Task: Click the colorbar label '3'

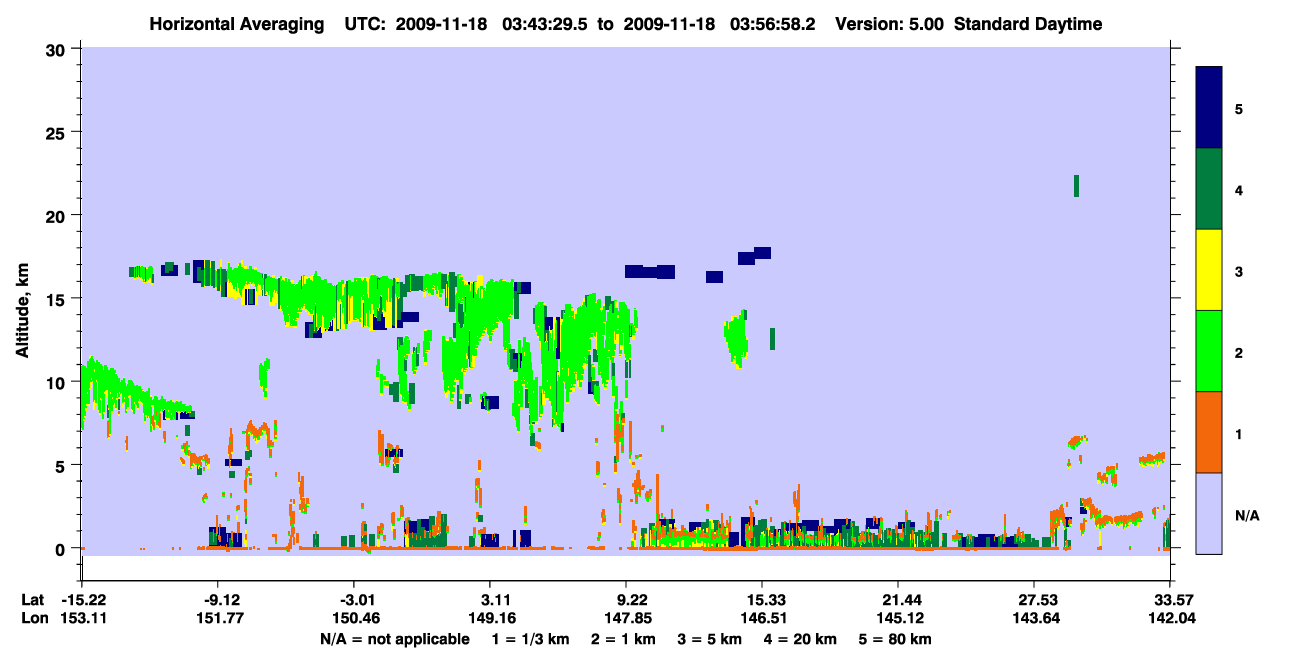Action: (1239, 271)
